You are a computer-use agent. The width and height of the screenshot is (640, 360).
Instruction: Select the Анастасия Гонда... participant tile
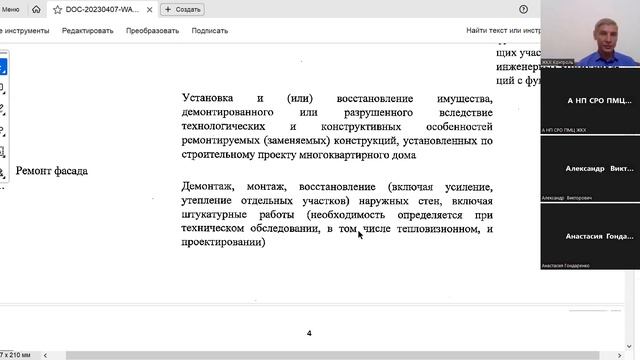[590, 236]
